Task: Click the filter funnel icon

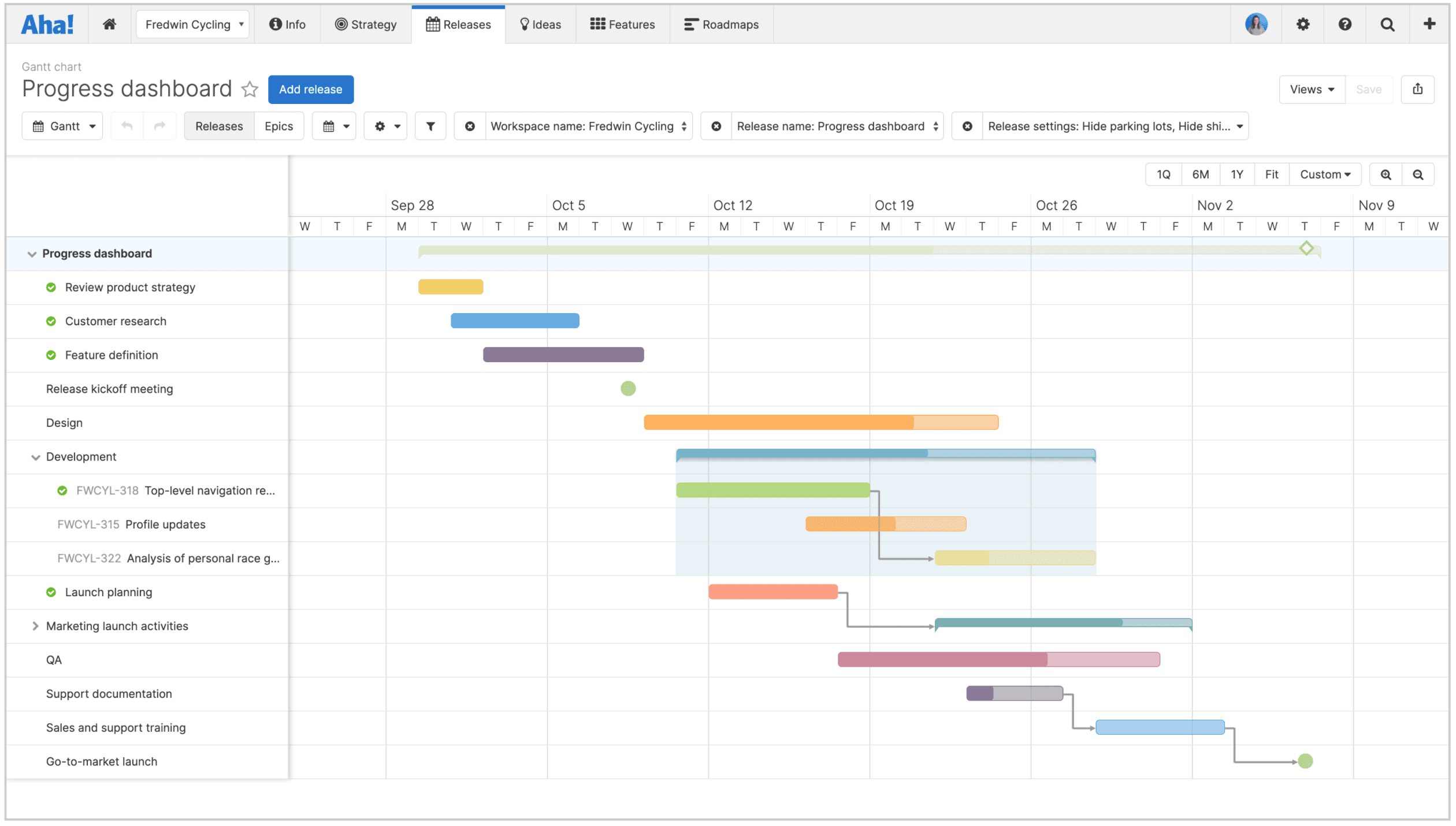Action: [x=430, y=126]
